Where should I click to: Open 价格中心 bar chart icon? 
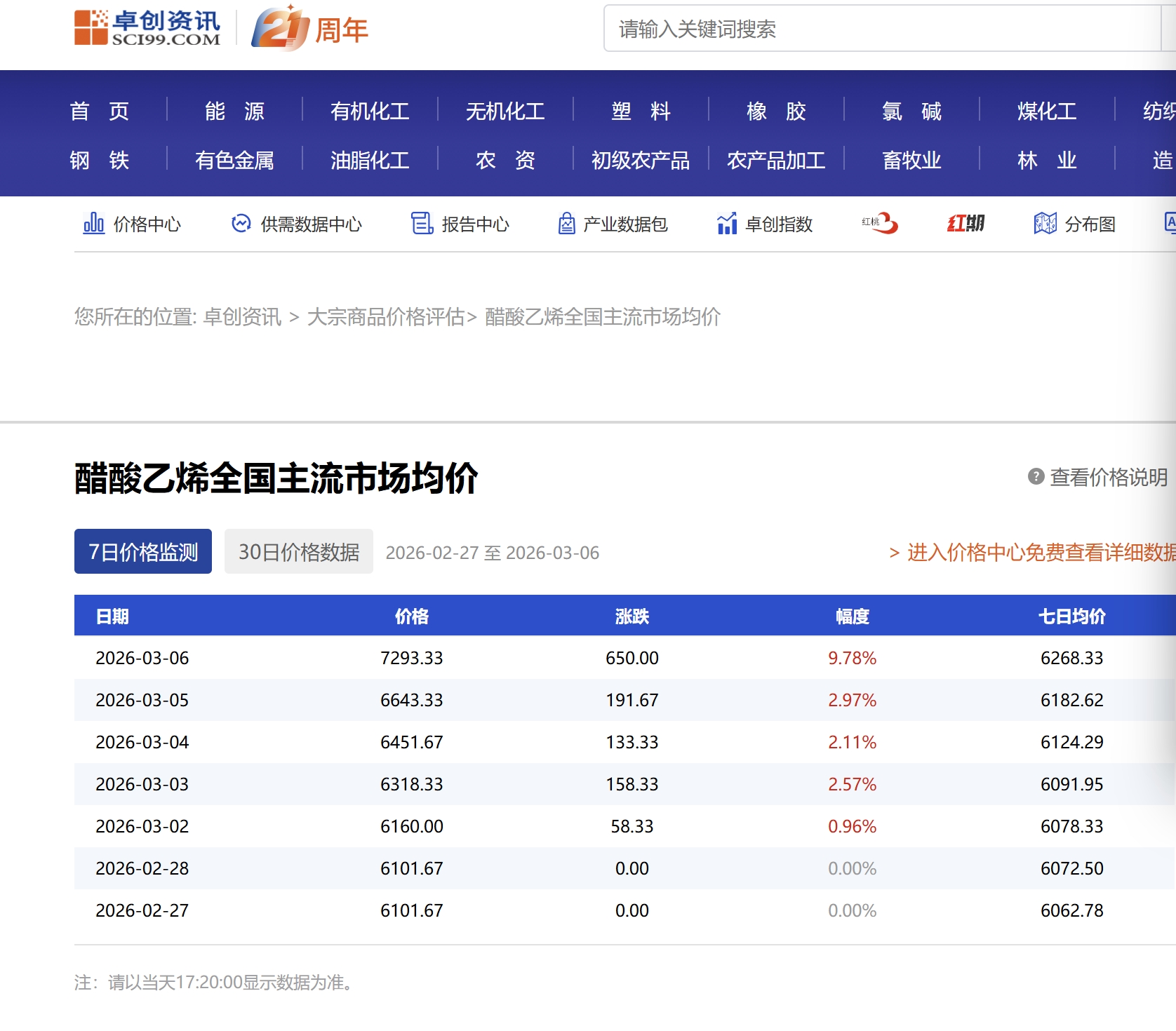pyautogui.click(x=93, y=224)
